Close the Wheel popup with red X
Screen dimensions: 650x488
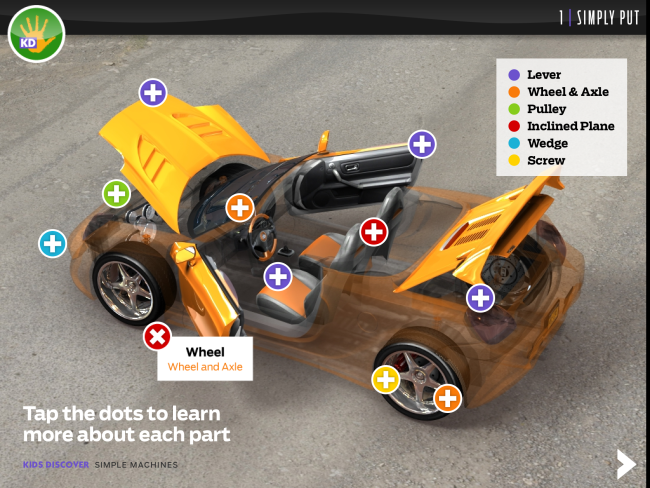pos(158,336)
